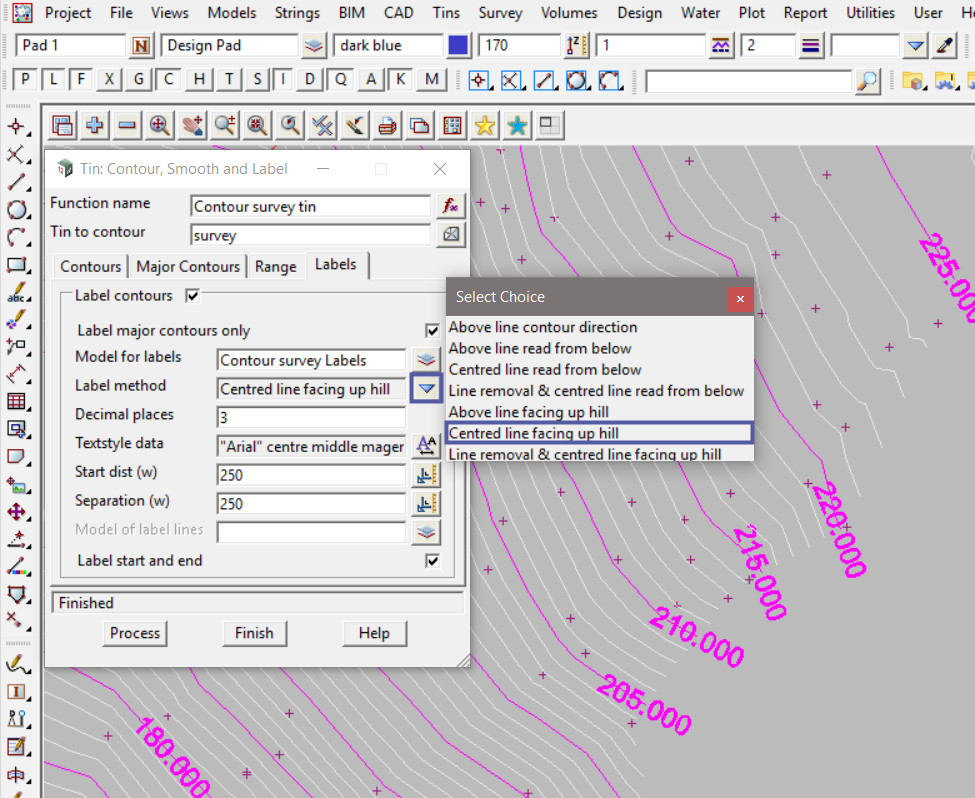Screen dimensions: 975x798
Task: Click the search magnifier in top toolbar
Action: [868, 81]
